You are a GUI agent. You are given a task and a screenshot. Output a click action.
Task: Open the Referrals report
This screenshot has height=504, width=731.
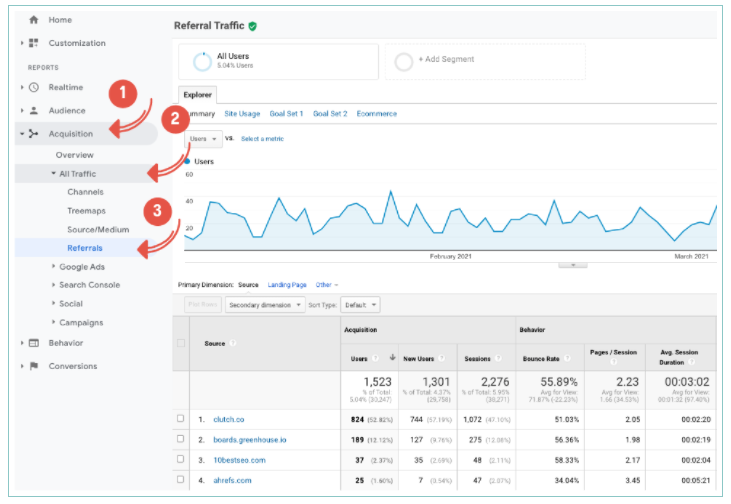tap(85, 248)
